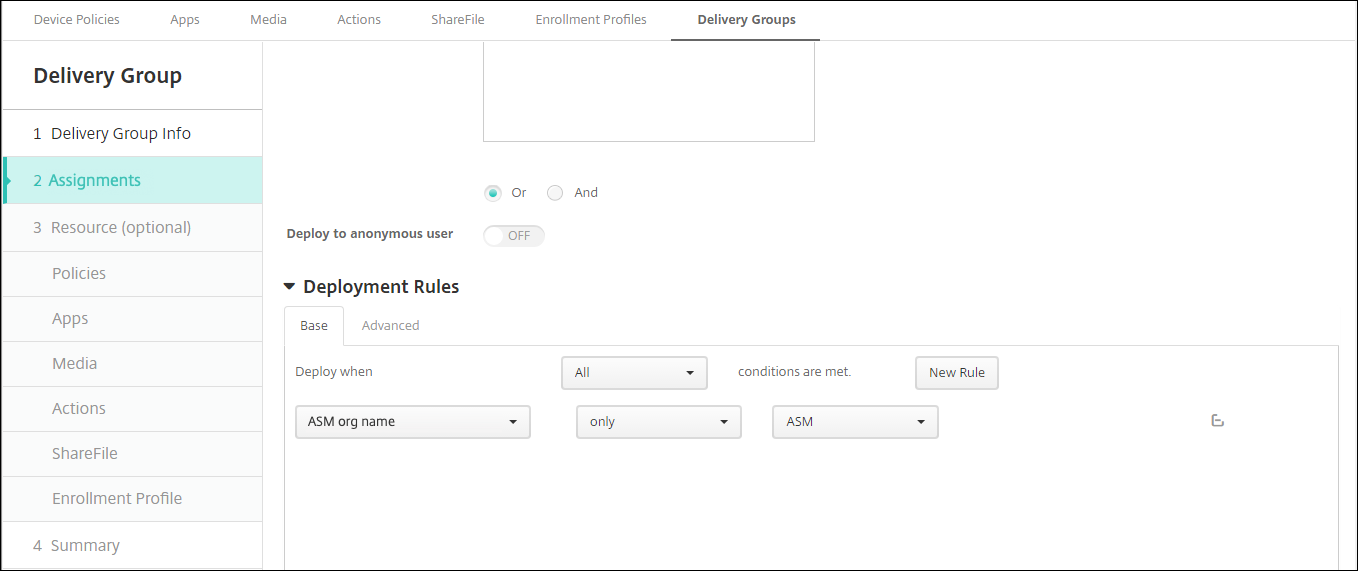The height and width of the screenshot is (571, 1358).
Task: Open the only operator dropdown
Action: pyautogui.click(x=658, y=422)
